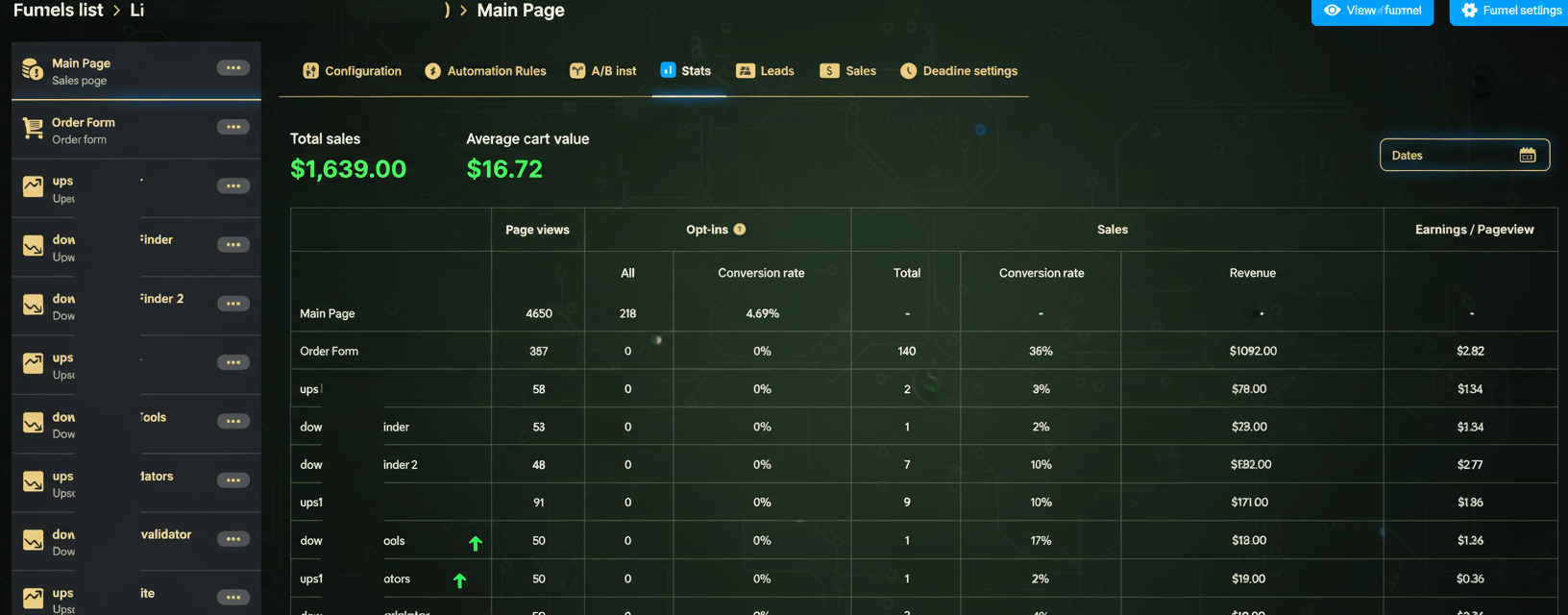Go back to Funnels list breadcrumb
1568x615 pixels.
click(58, 11)
